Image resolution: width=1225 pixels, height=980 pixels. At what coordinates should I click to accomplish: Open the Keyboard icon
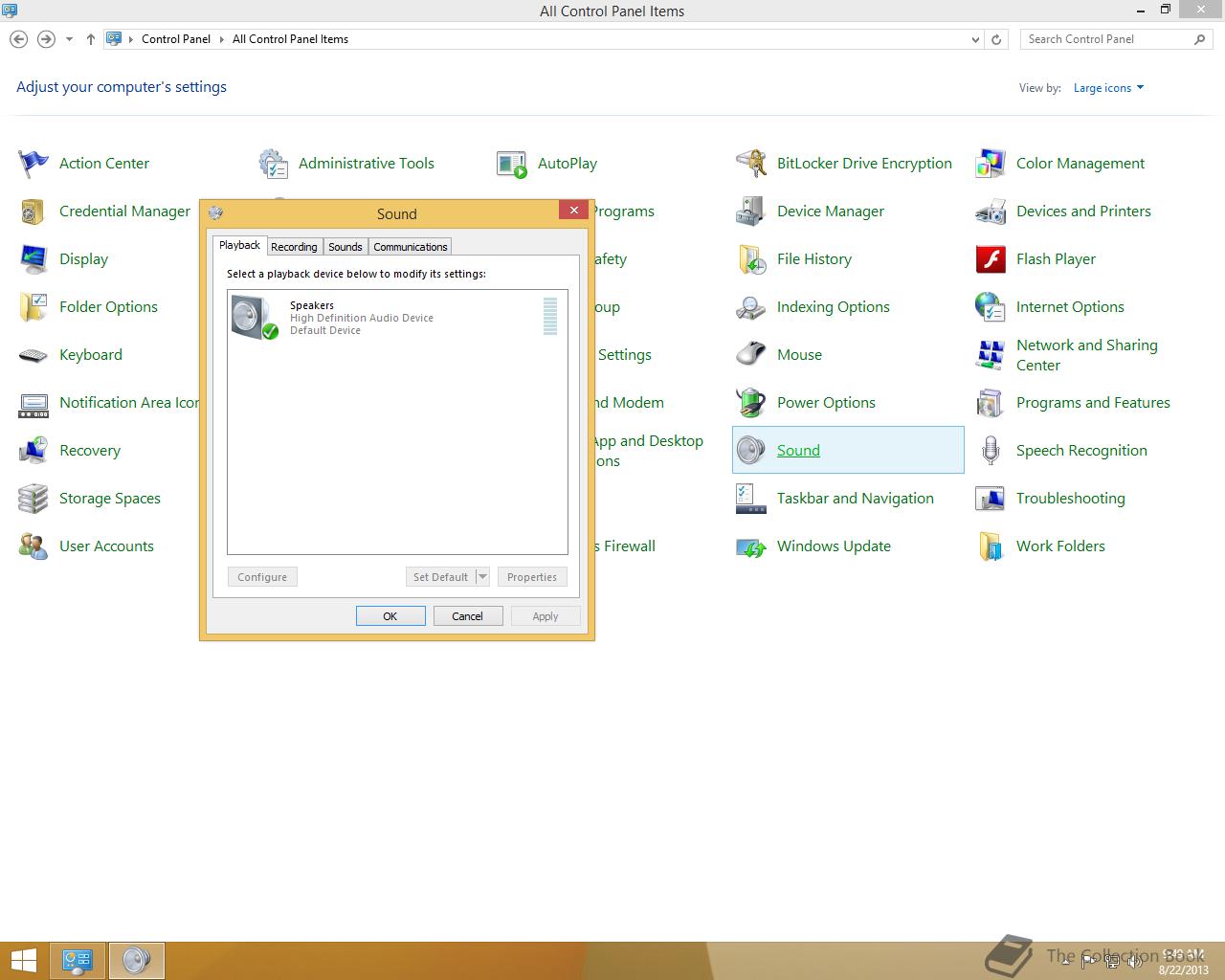click(x=33, y=355)
